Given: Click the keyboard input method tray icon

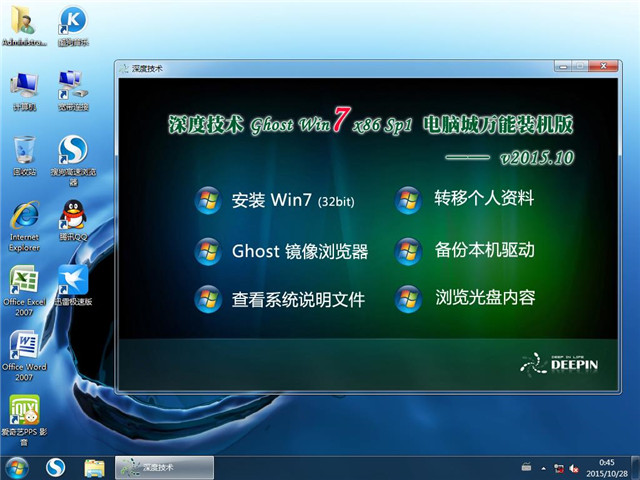Looking at the screenshot, I should [527, 468].
